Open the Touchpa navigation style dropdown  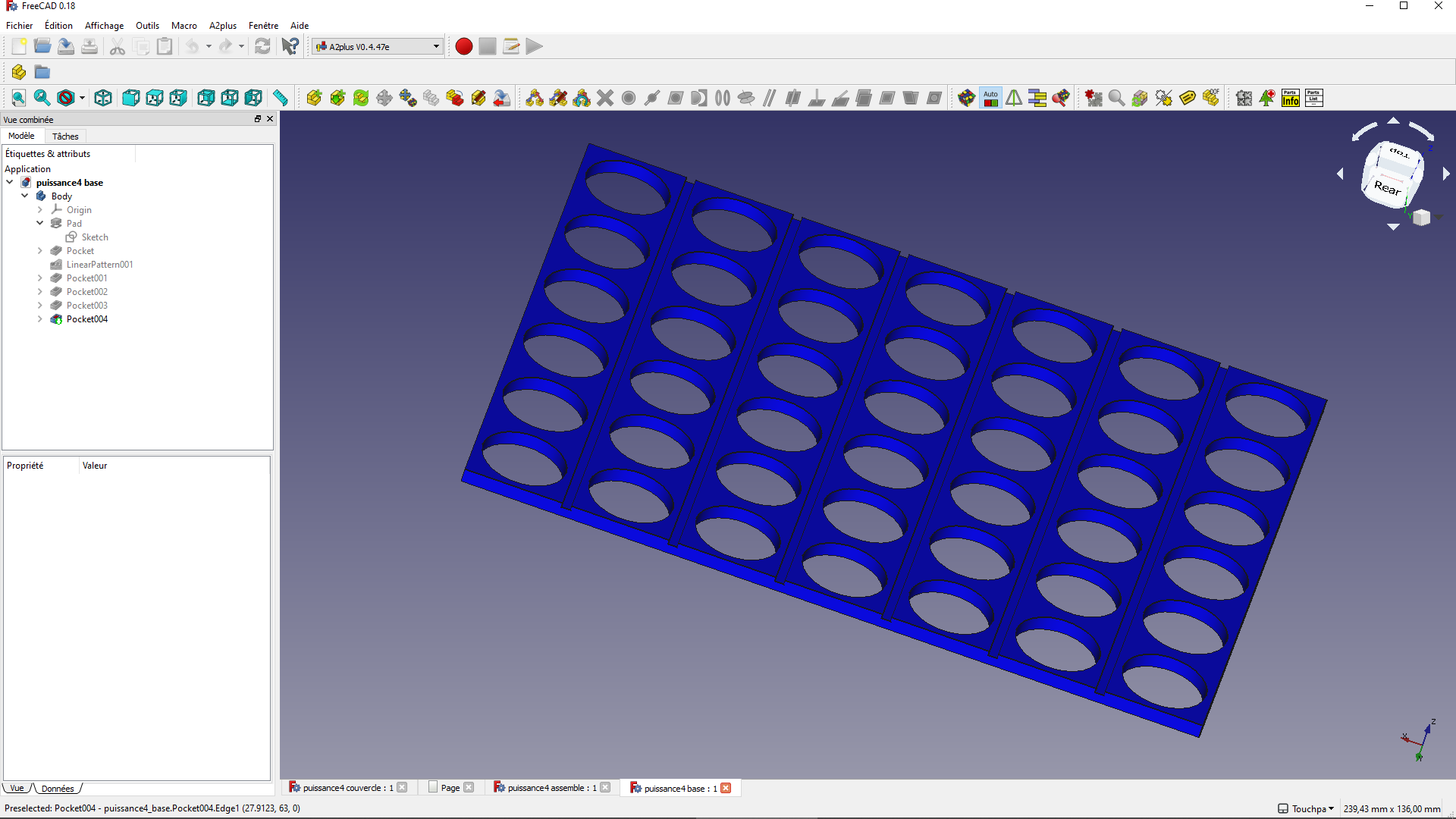pos(1306,808)
